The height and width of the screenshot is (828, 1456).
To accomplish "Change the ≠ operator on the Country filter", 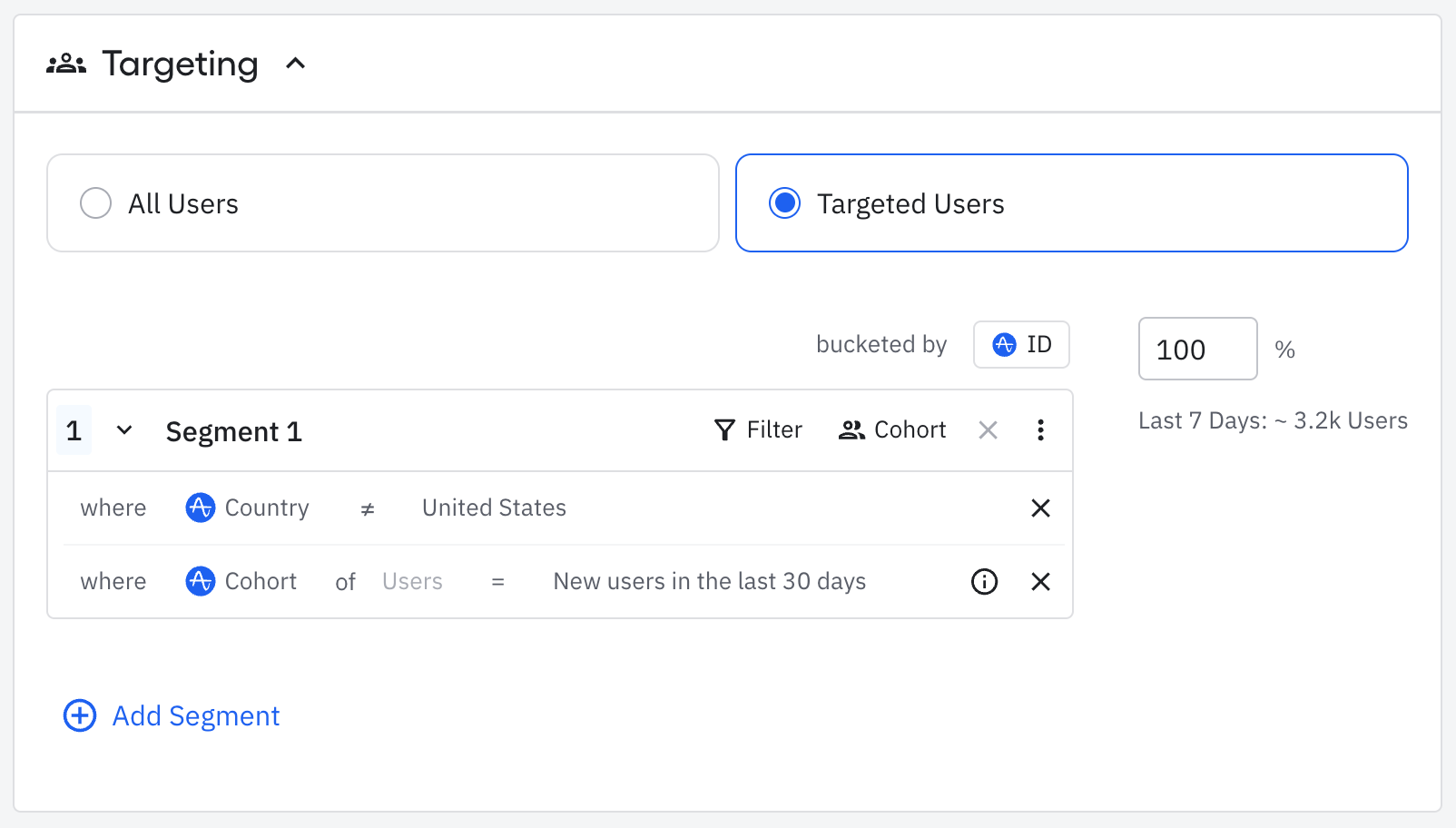I will (x=366, y=508).
